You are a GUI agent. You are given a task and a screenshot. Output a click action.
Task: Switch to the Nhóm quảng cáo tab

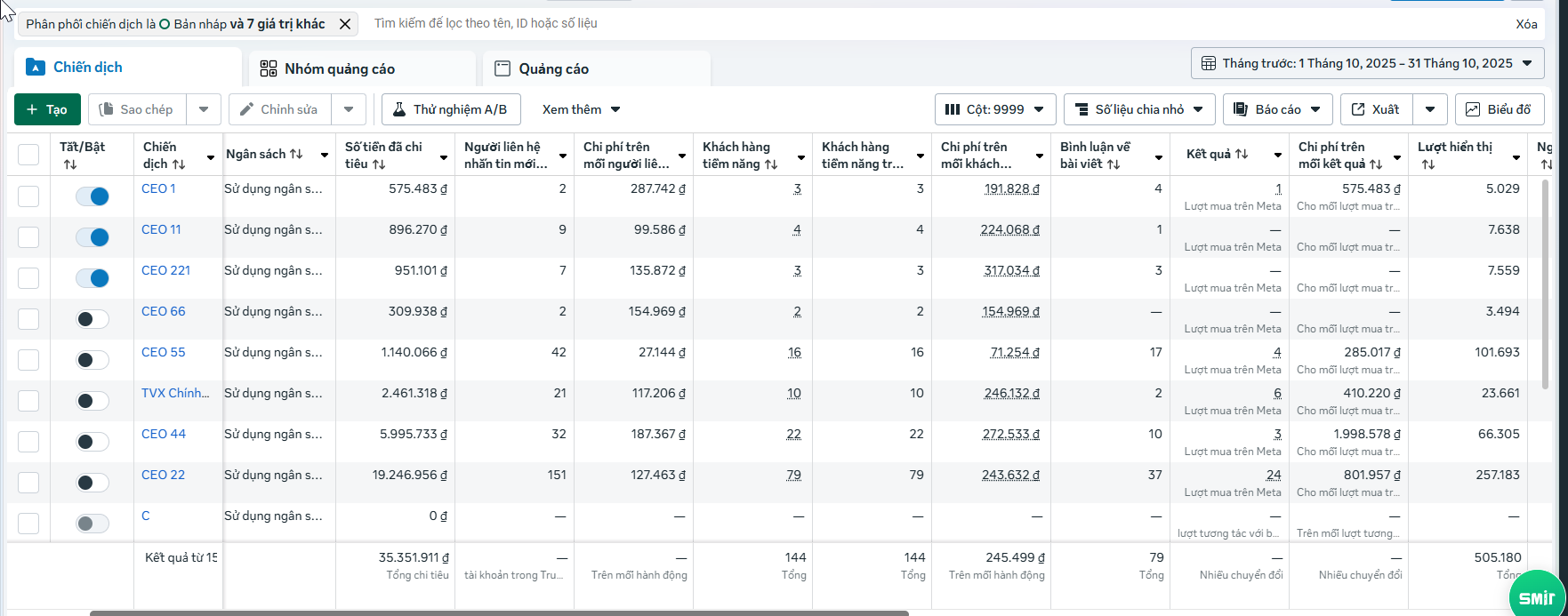(339, 69)
